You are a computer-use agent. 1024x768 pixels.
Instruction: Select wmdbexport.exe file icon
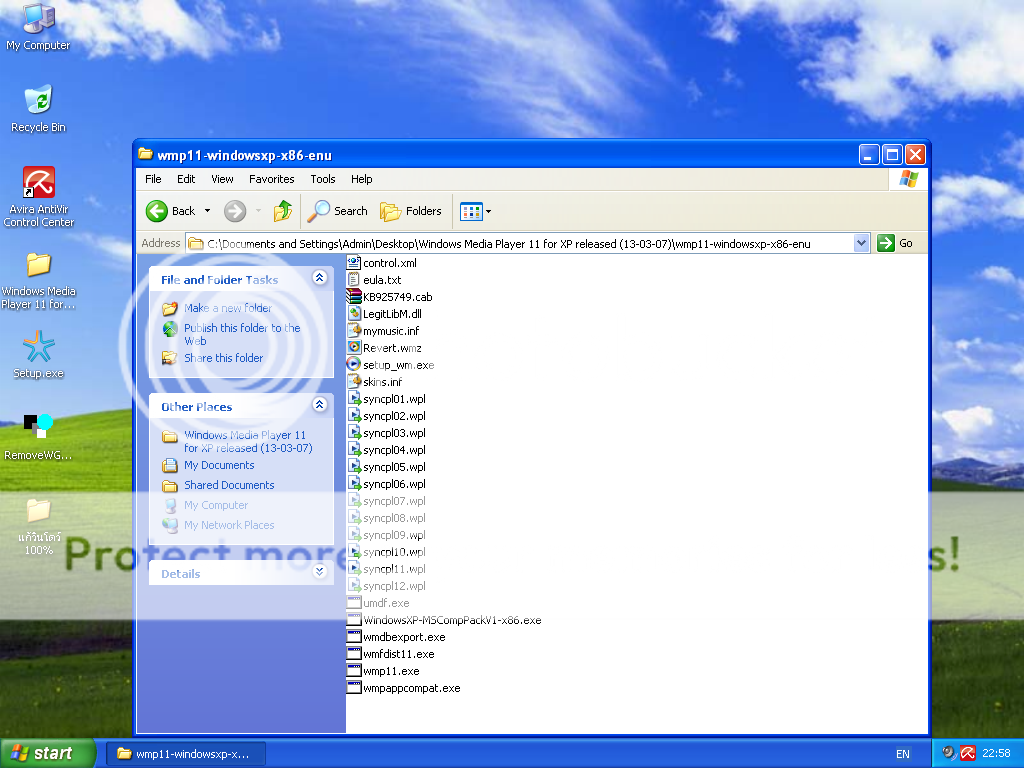[354, 637]
